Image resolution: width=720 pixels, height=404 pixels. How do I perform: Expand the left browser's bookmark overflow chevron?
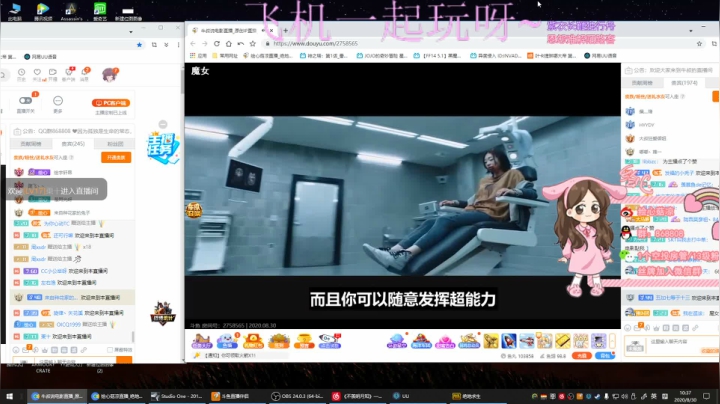pyautogui.click(x=166, y=45)
